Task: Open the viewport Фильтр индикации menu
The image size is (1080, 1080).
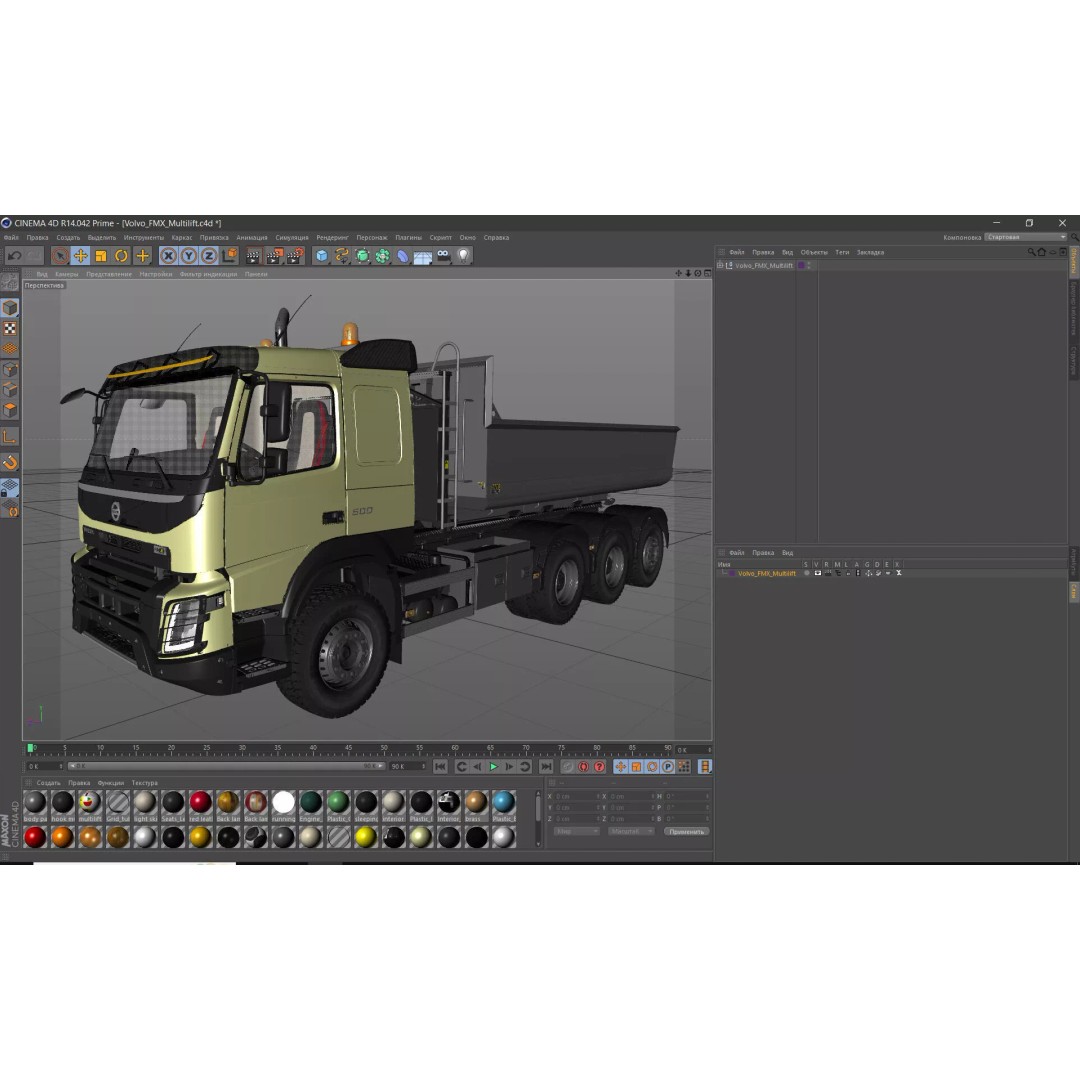Action: coord(208,274)
